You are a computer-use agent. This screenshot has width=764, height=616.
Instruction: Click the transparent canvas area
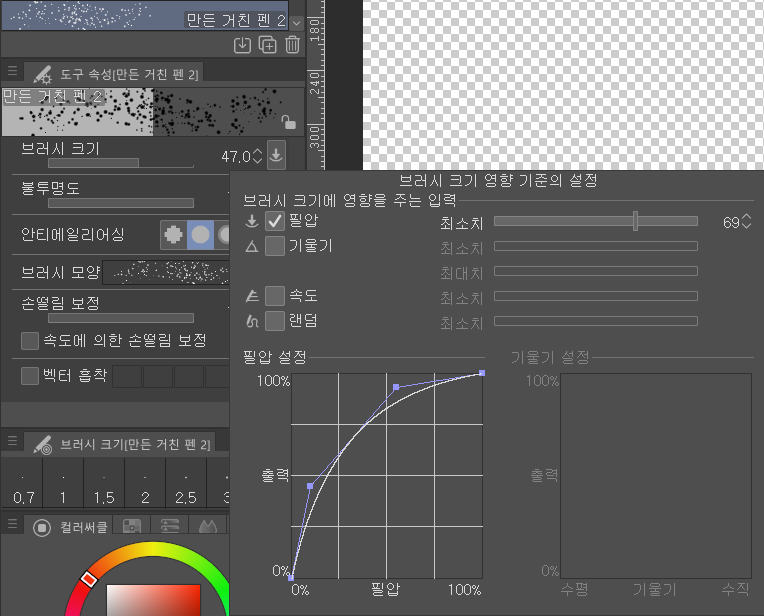point(563,85)
